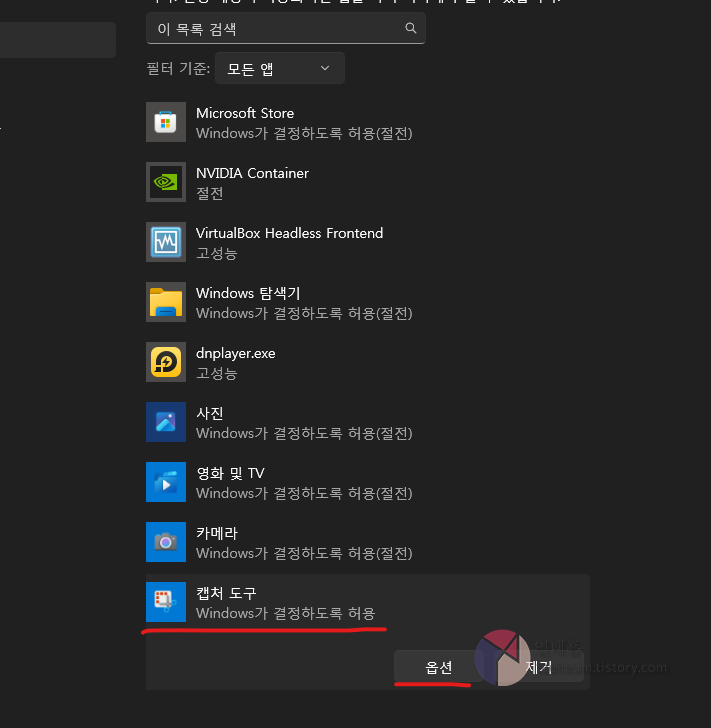Image resolution: width=711 pixels, height=728 pixels.
Task: Click 고성능 status under dnplayer.exe
Action: point(216,373)
